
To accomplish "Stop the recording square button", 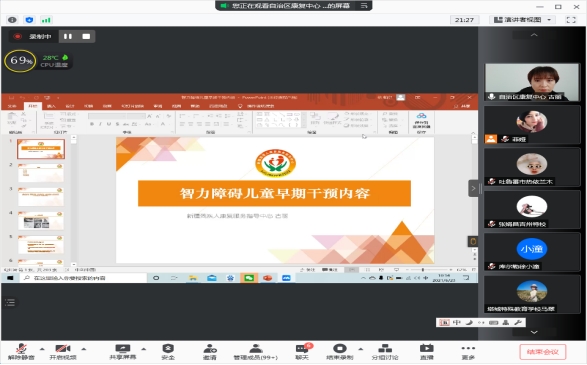I will (86, 36).
